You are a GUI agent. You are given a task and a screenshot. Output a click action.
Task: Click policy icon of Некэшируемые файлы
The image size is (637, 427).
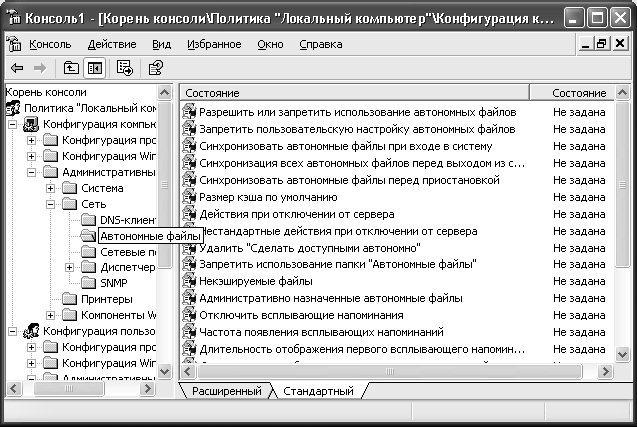click(x=189, y=281)
